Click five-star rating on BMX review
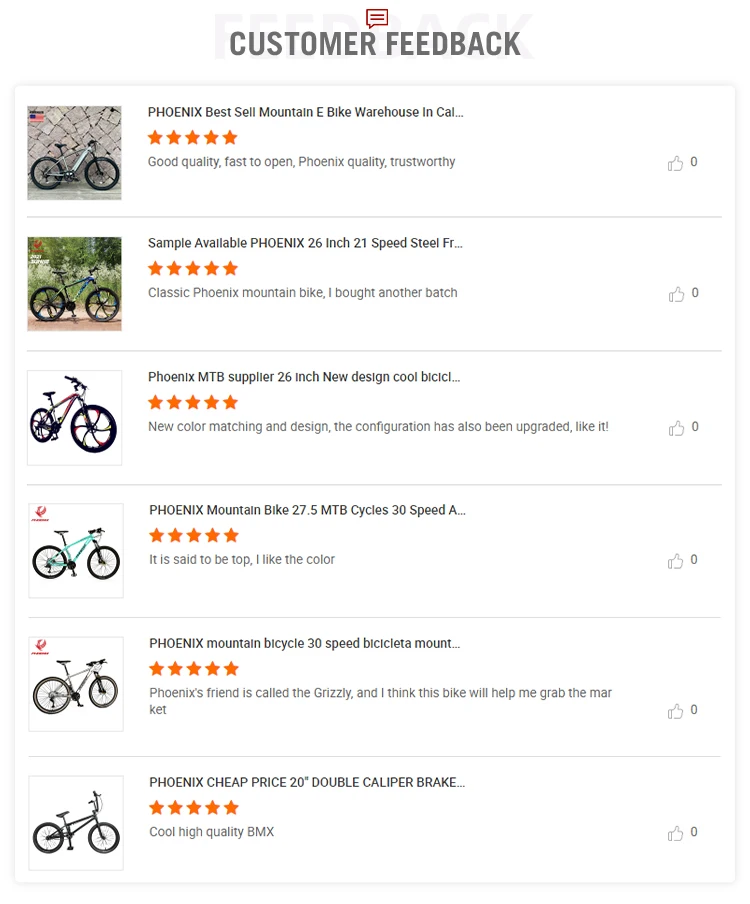Image resolution: width=750 pixels, height=904 pixels. (194, 807)
